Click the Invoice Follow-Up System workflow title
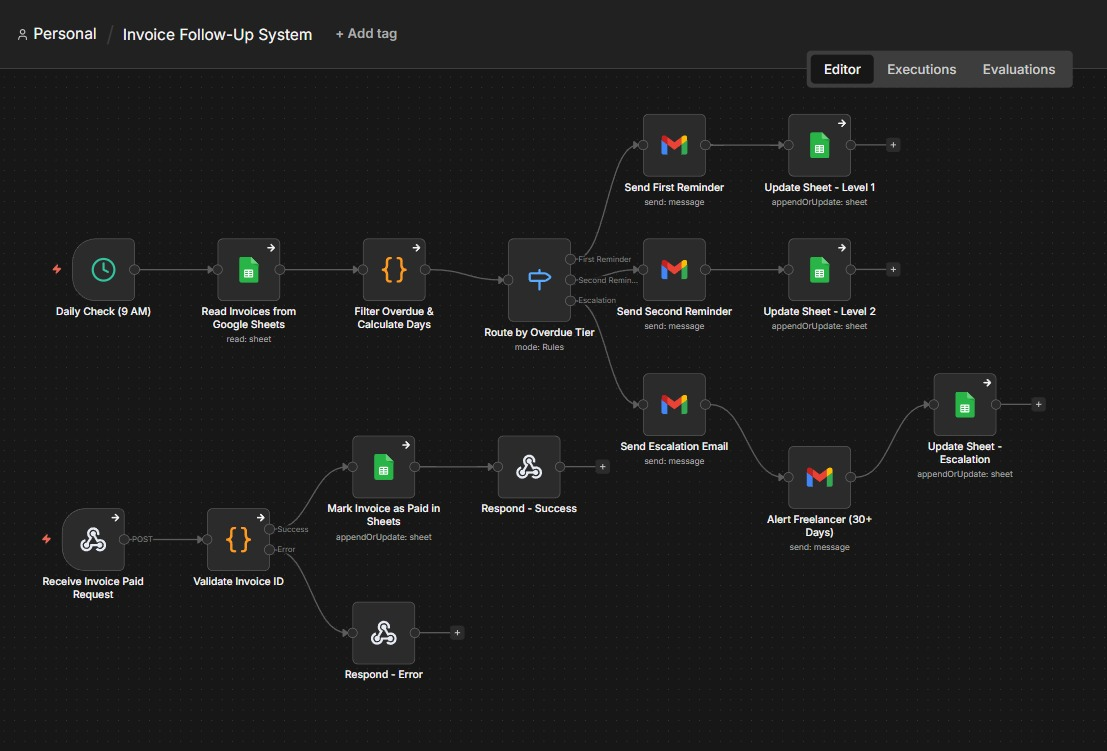Image resolution: width=1107 pixels, height=751 pixels. pyautogui.click(x=217, y=34)
